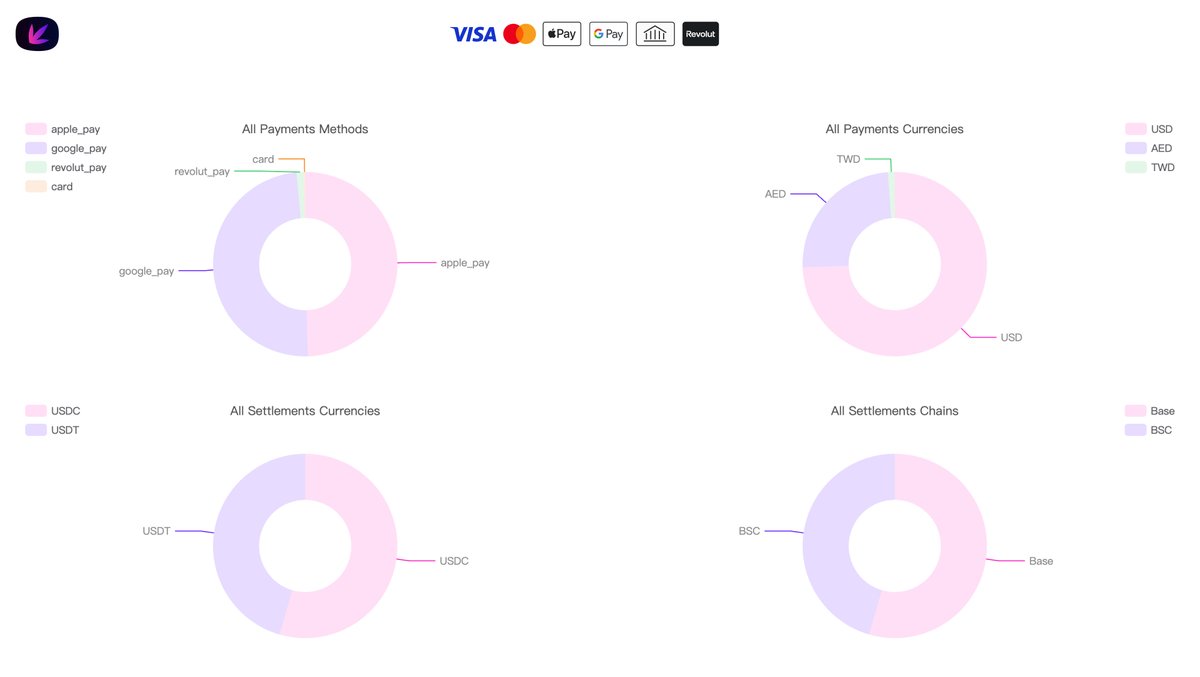Screen dimensions: 1200x677
Task: Toggle Base legend swatch
Action: point(1136,411)
